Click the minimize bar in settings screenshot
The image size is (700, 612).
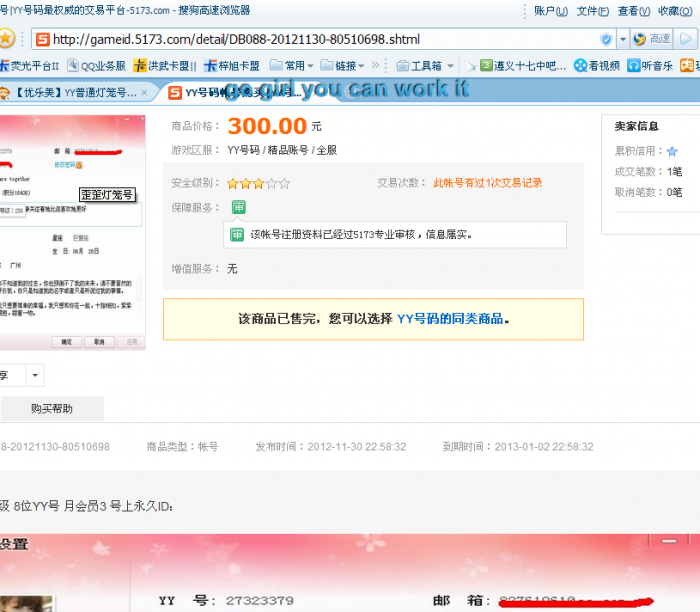669,541
